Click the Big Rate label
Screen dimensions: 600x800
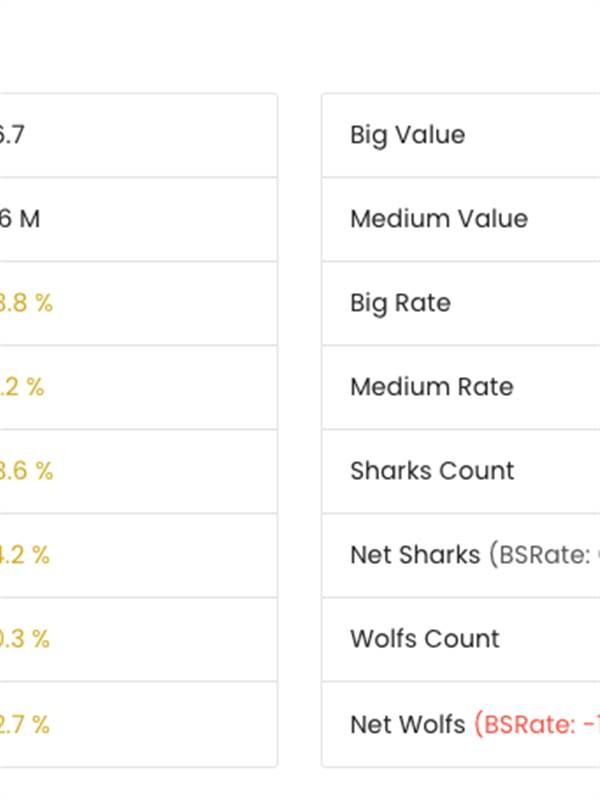coord(400,304)
